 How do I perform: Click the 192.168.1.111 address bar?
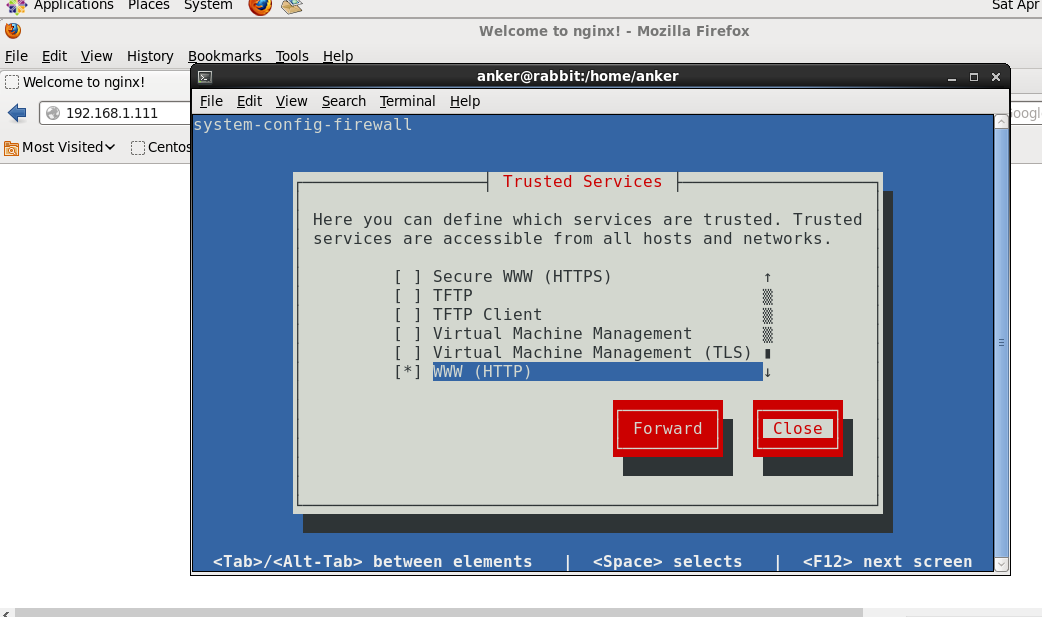116,113
